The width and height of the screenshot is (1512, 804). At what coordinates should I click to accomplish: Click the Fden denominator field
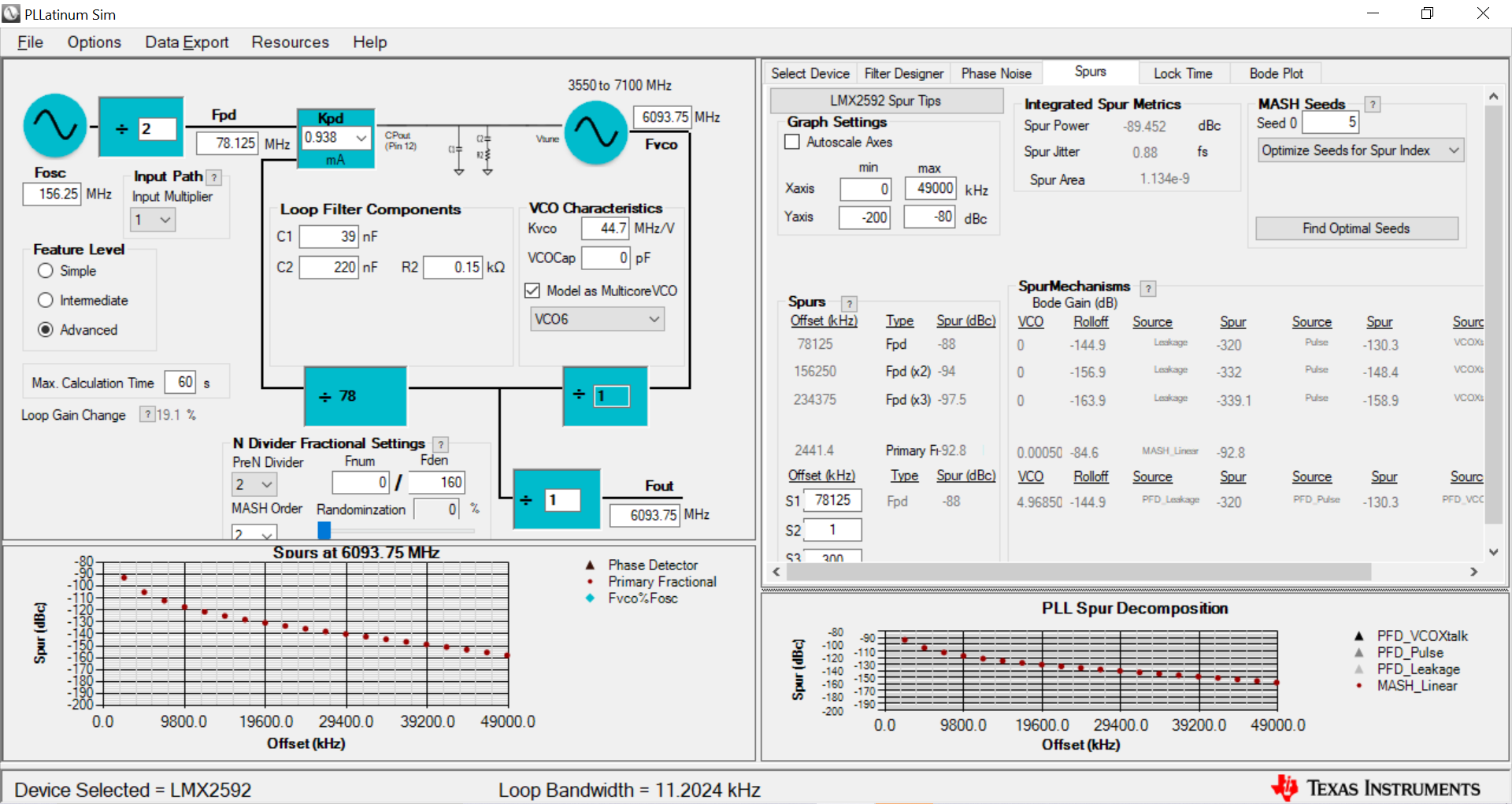coord(436,482)
